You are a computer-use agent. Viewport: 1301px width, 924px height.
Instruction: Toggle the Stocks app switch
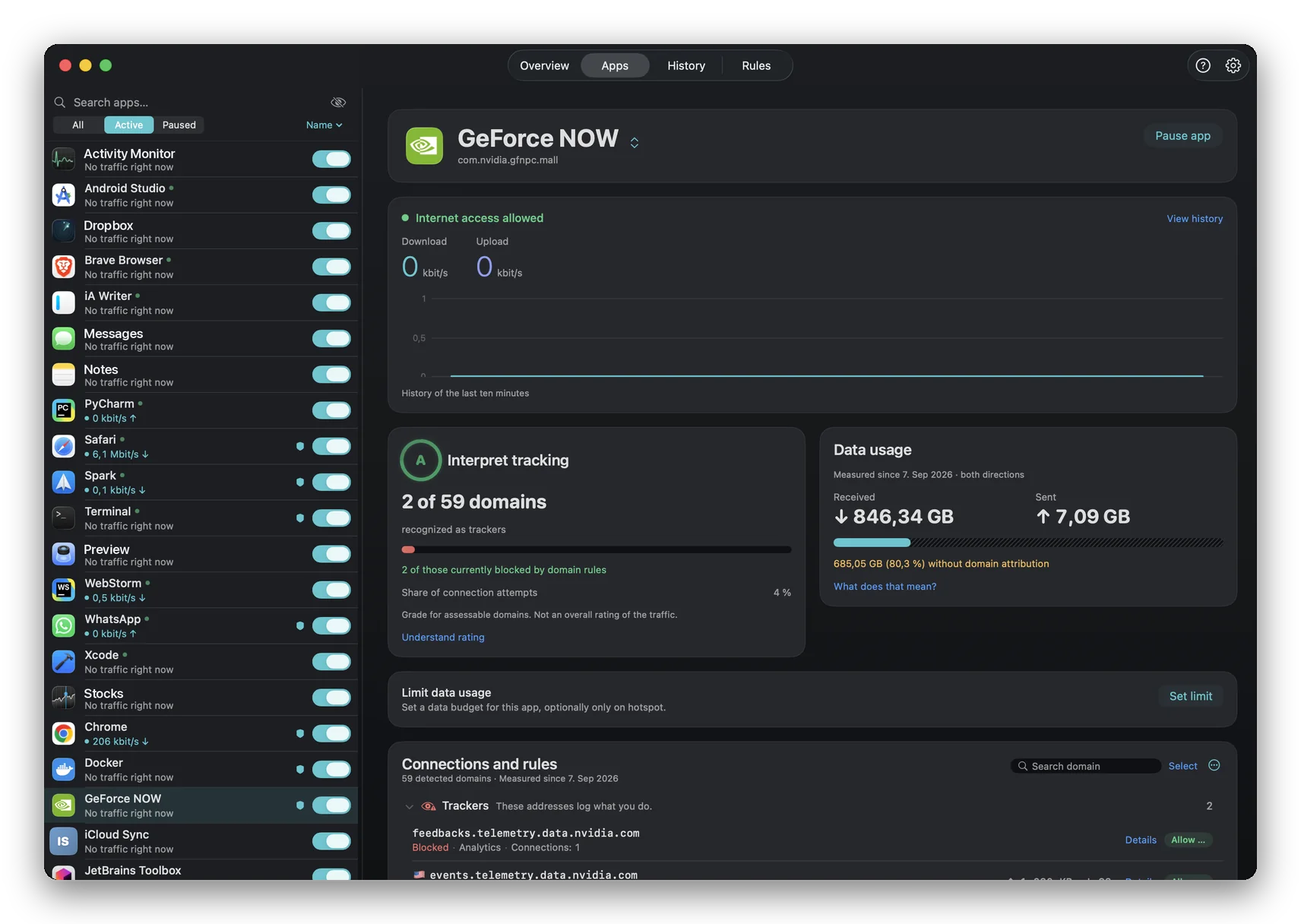click(x=331, y=698)
